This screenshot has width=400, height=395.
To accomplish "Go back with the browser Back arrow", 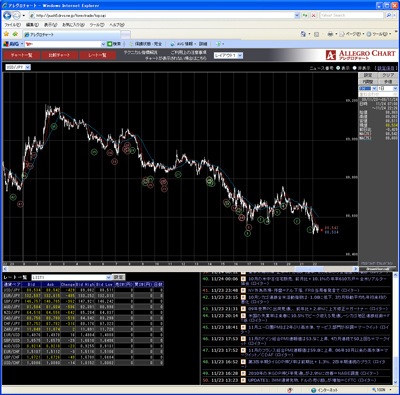I will pyautogui.click(x=7, y=15).
